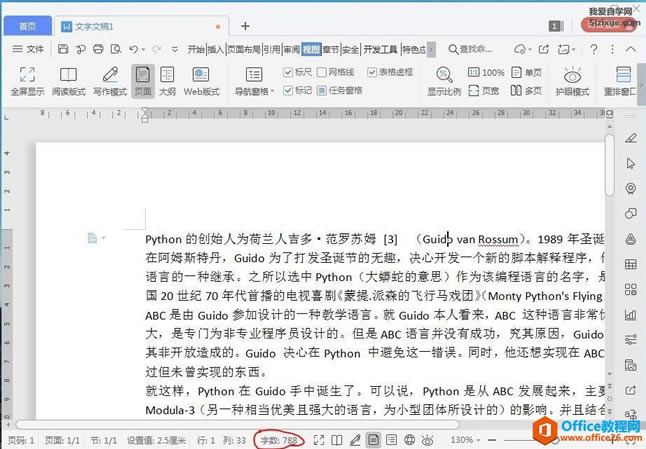Open the 开发工具 ribbon tab
Image resolution: width=646 pixels, height=449 pixels.
(380, 49)
